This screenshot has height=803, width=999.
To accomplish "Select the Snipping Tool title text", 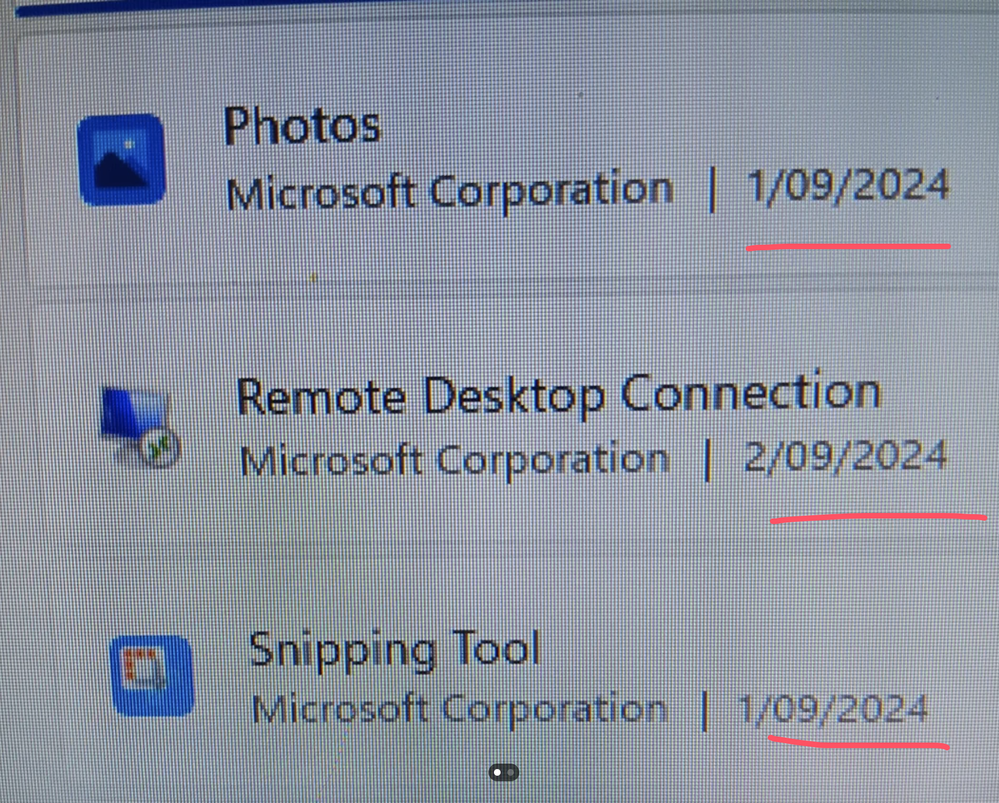I will (x=394, y=649).
